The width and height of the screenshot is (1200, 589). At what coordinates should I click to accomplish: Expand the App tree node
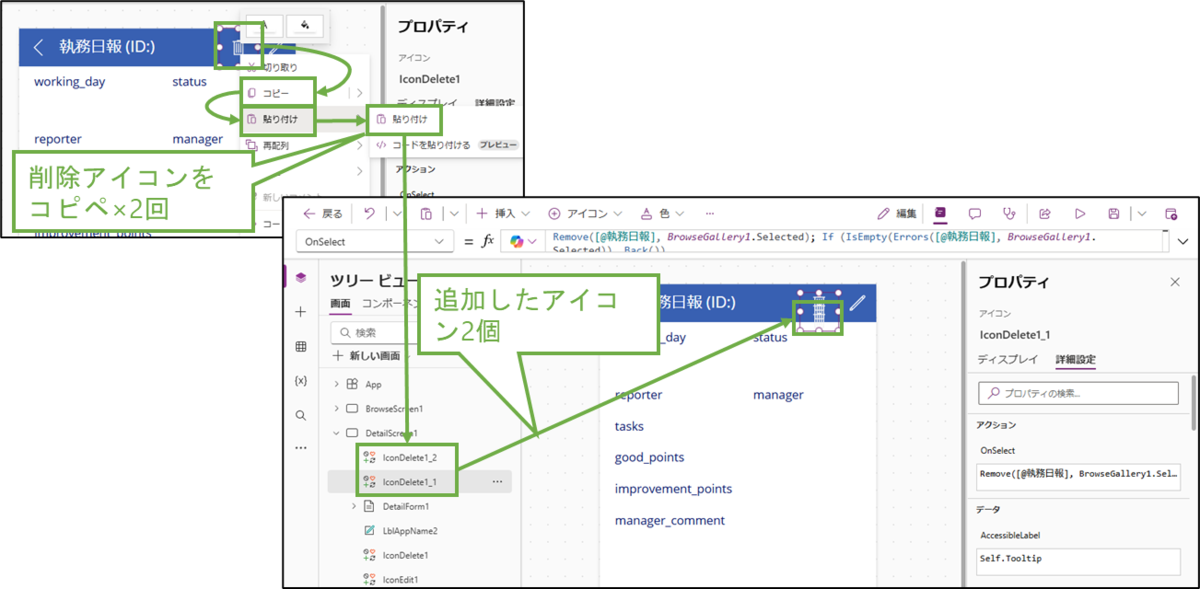click(336, 384)
